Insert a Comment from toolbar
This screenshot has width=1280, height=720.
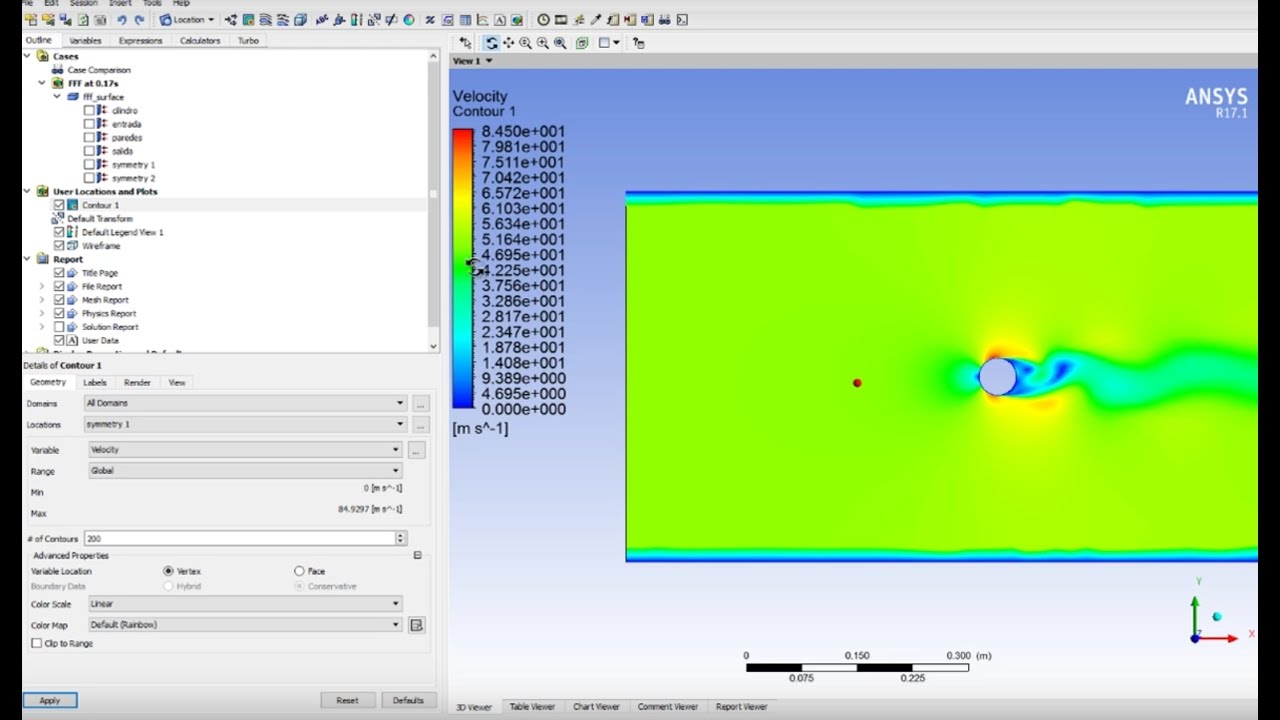500,19
